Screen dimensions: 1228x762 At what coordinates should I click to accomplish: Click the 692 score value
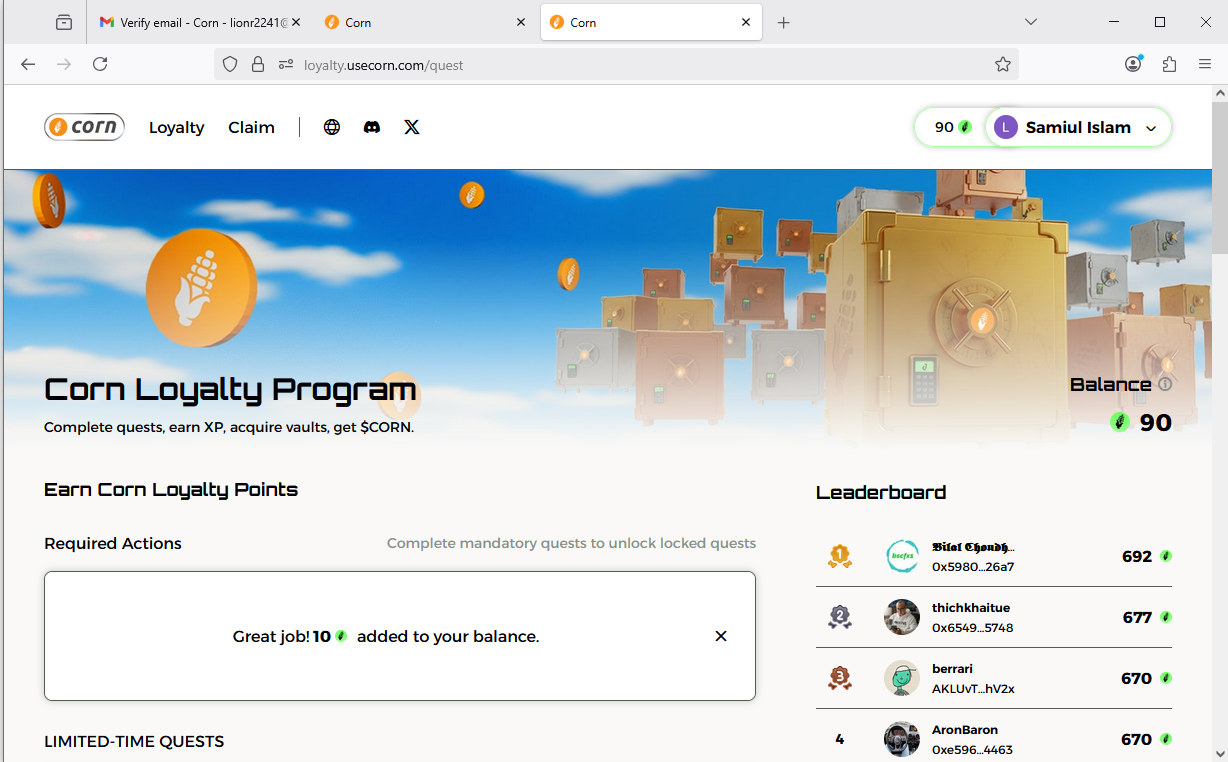[x=1137, y=556]
